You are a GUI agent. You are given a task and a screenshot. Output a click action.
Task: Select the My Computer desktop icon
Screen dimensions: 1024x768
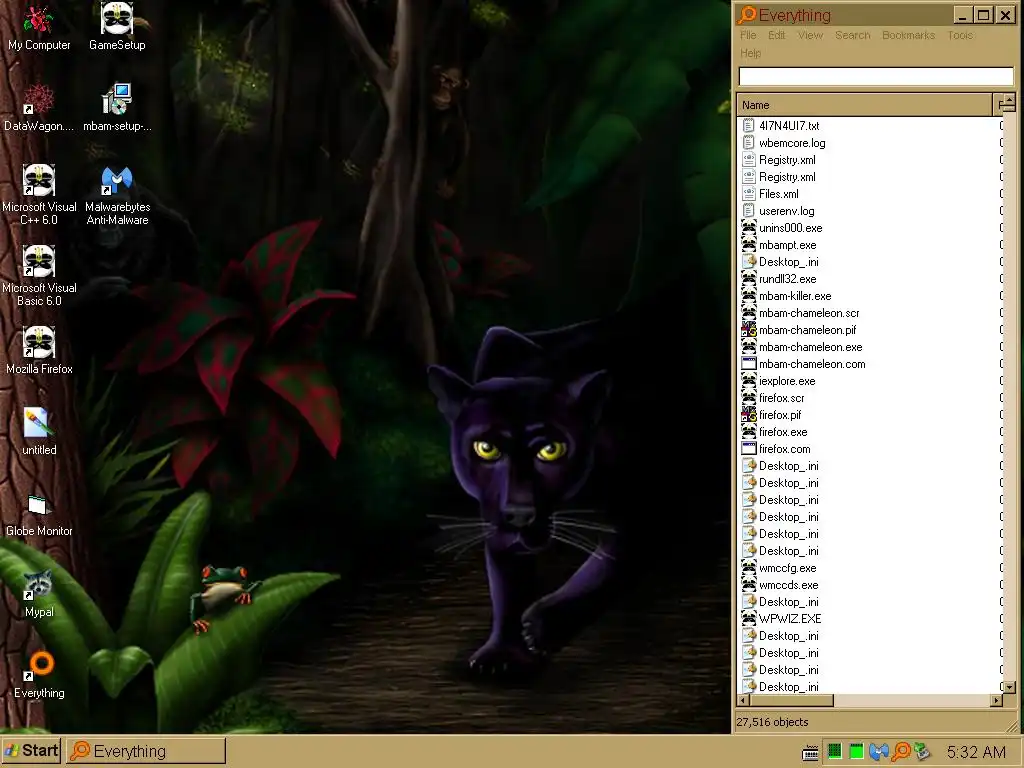point(39,28)
